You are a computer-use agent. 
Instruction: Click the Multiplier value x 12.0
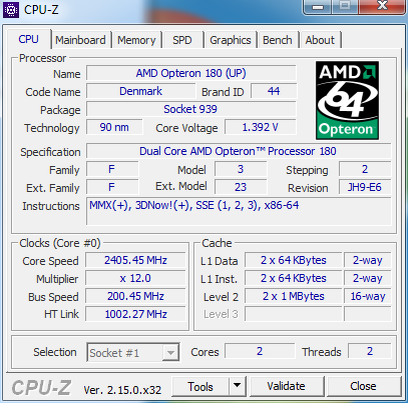point(135,278)
